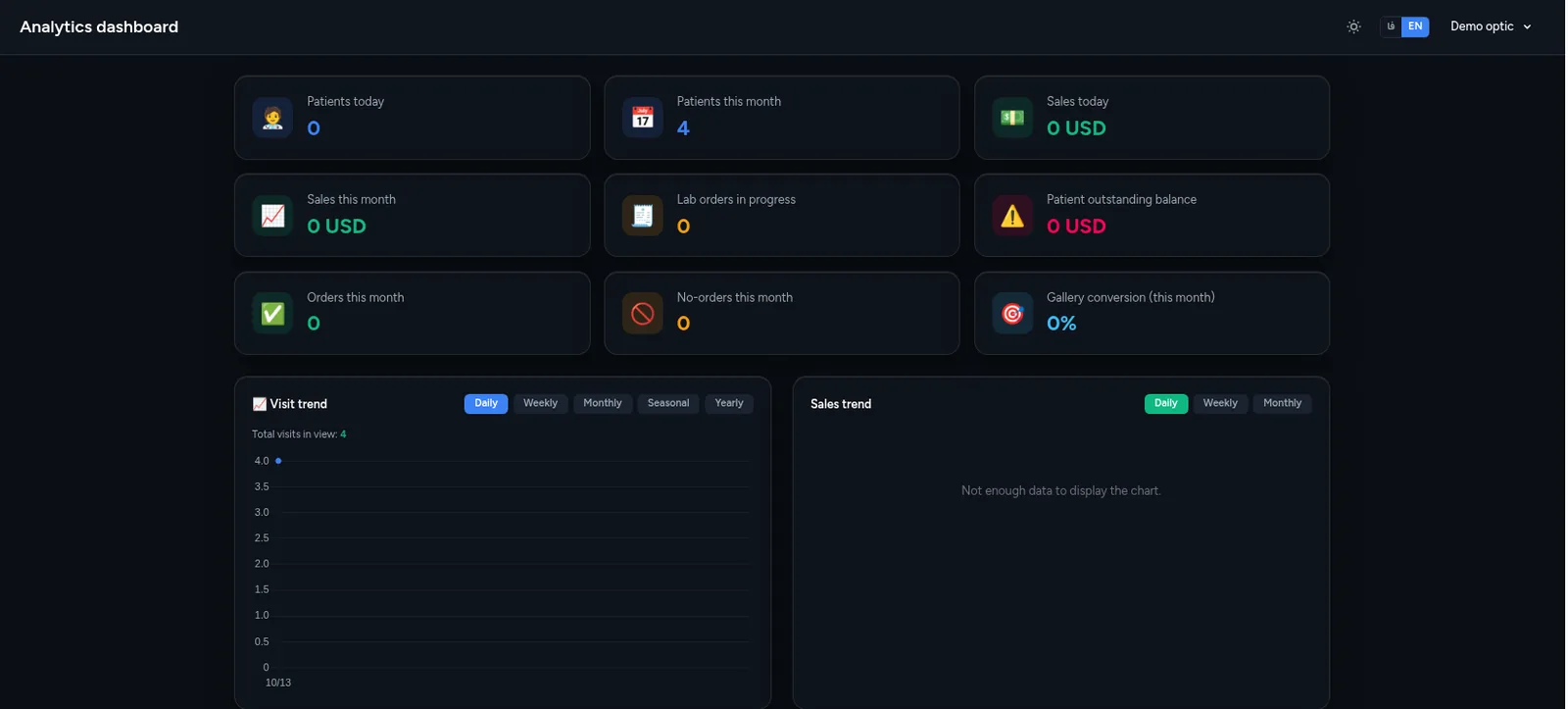Click the Patients this month value 4
Viewport: 1568px width, 709px height.
click(683, 128)
